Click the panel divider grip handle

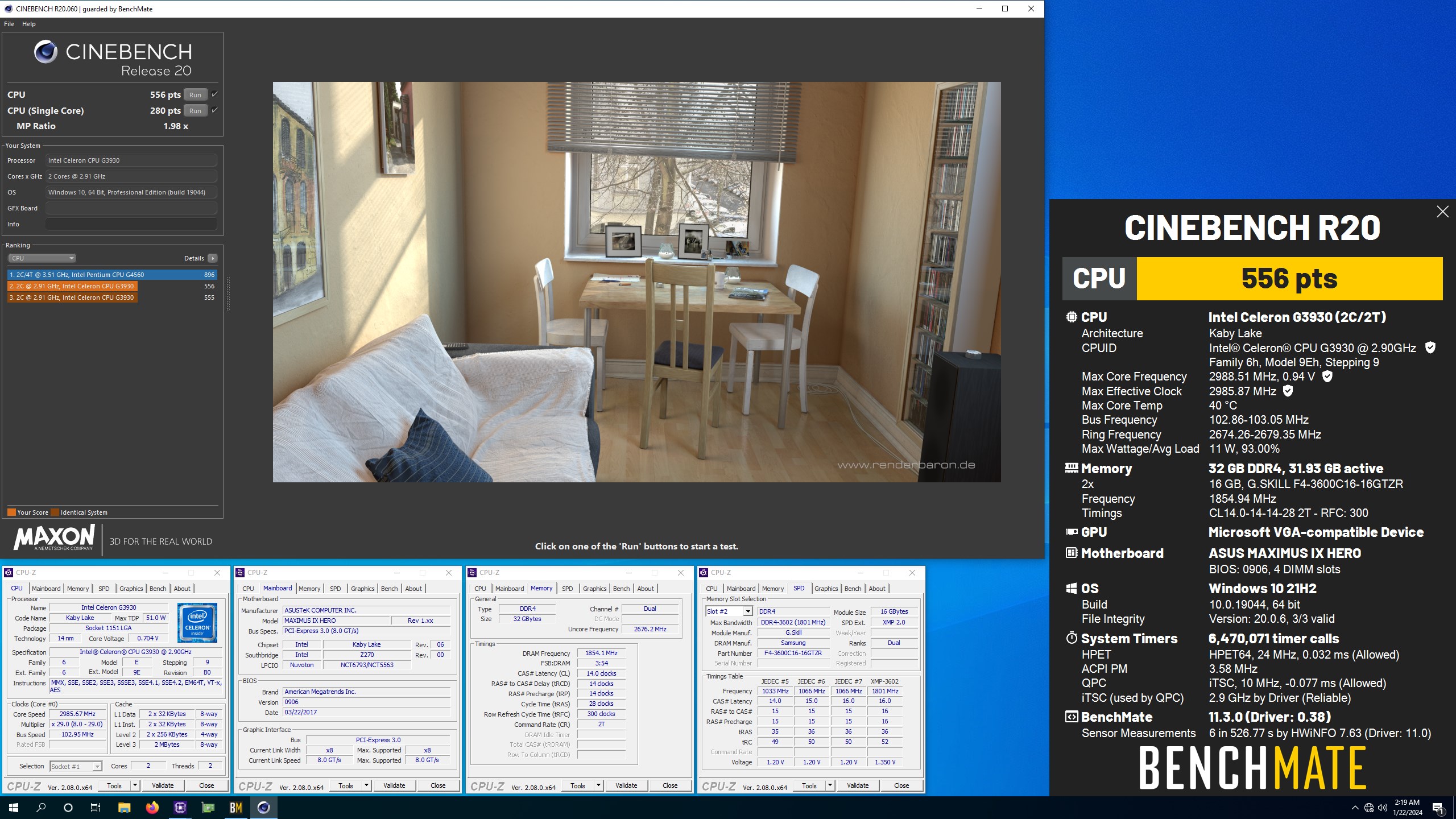click(228, 293)
